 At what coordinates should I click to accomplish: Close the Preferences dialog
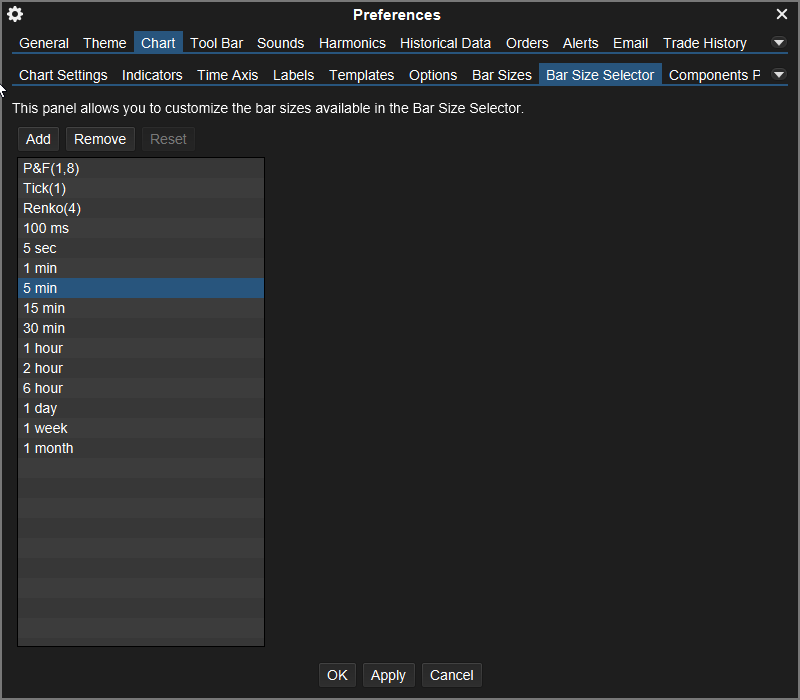click(x=782, y=14)
